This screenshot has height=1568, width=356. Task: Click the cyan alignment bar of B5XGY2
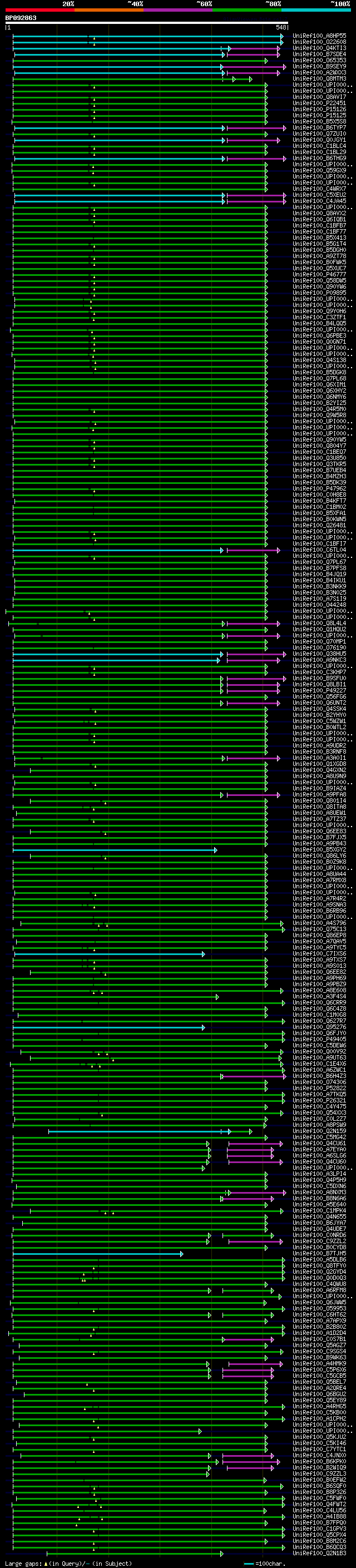tap(115, 850)
